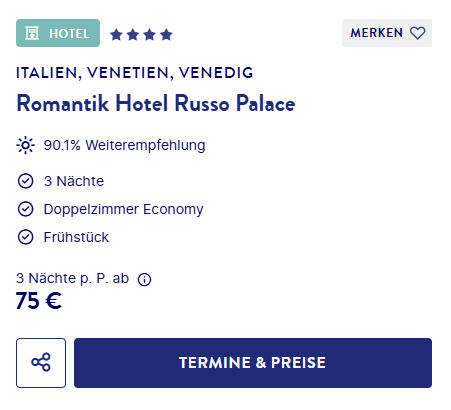Click the checkmark icon next to 3 Nächte
The width and height of the screenshot is (451, 410).
click(x=25, y=181)
